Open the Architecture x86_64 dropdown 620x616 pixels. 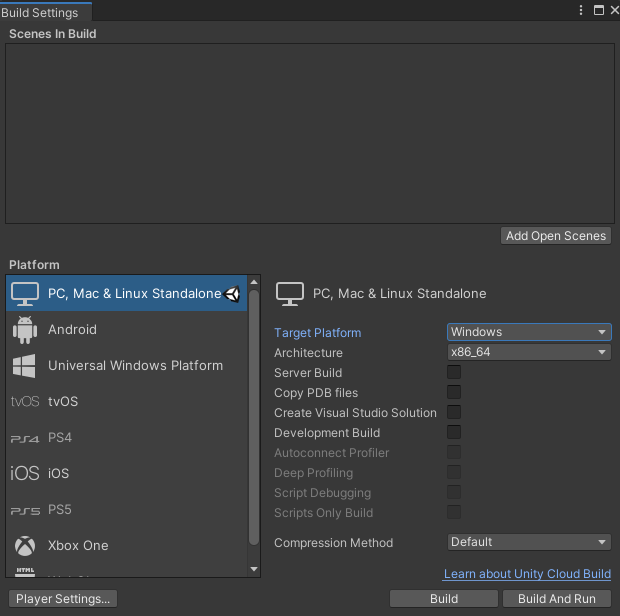(x=529, y=352)
